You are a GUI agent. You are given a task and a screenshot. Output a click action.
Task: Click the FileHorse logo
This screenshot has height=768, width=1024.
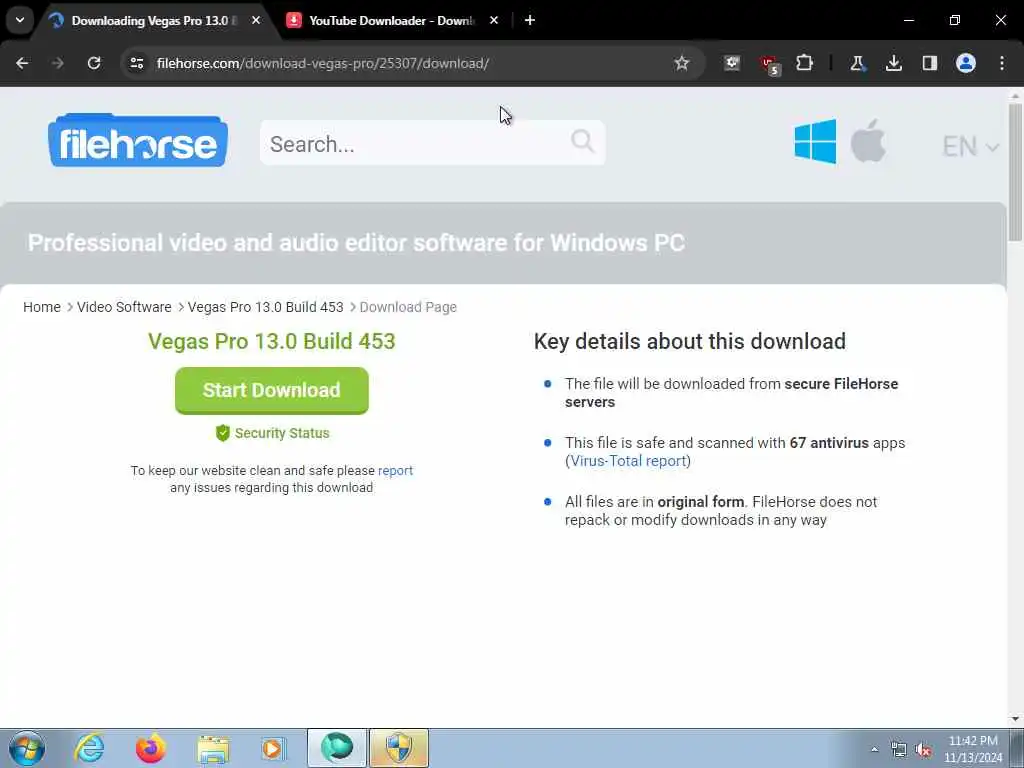coord(138,140)
